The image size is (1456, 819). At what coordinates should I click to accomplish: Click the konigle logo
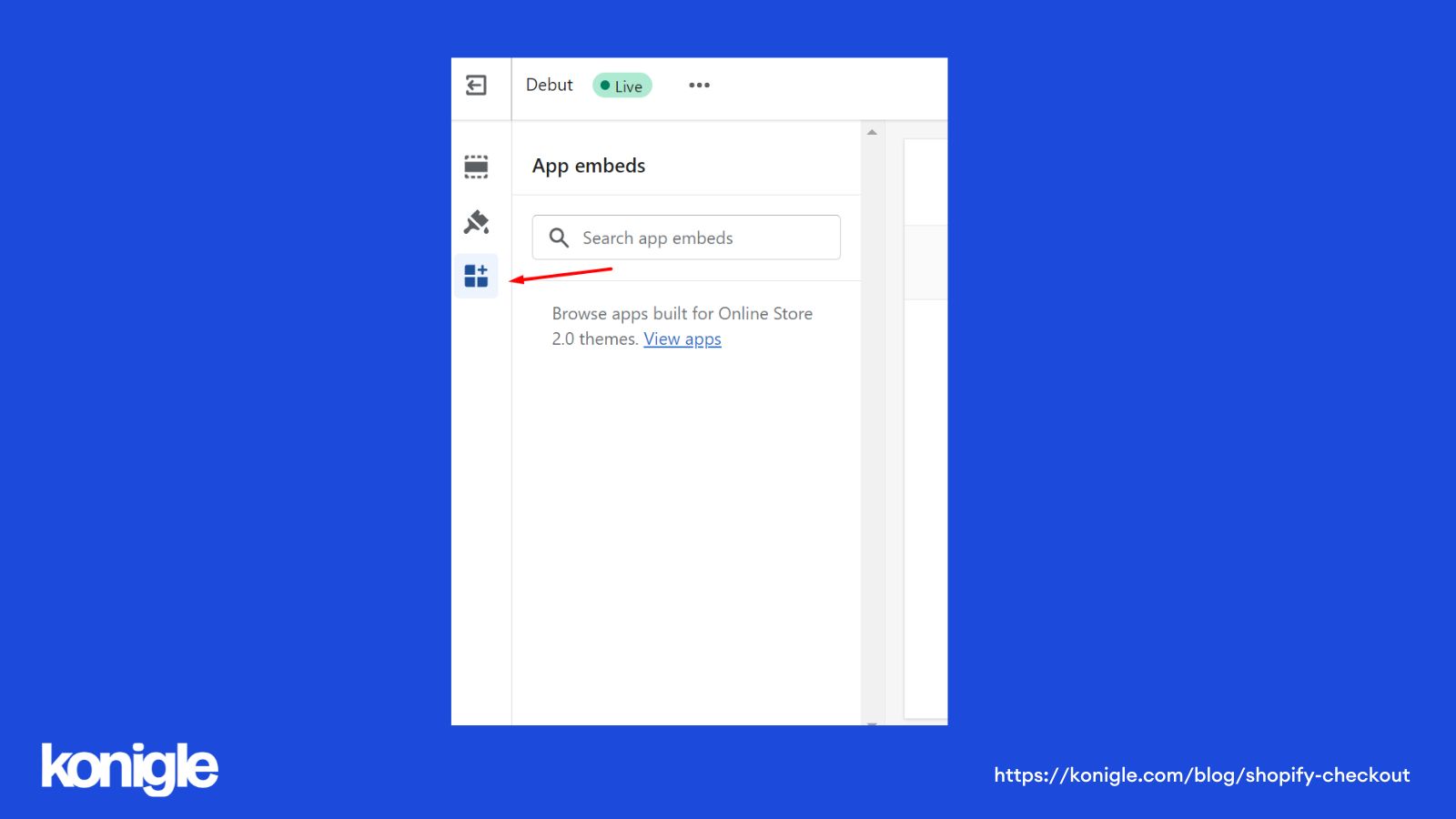129,769
